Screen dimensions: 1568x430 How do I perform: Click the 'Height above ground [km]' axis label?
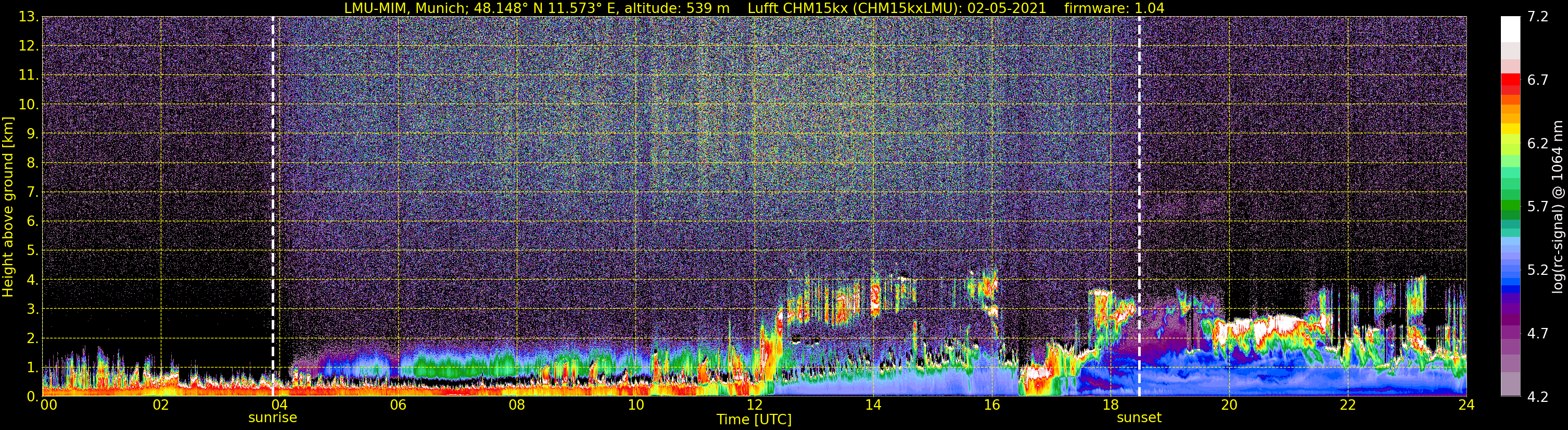pos(8,207)
